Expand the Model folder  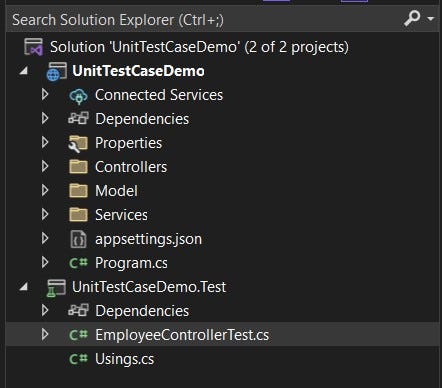(x=45, y=191)
